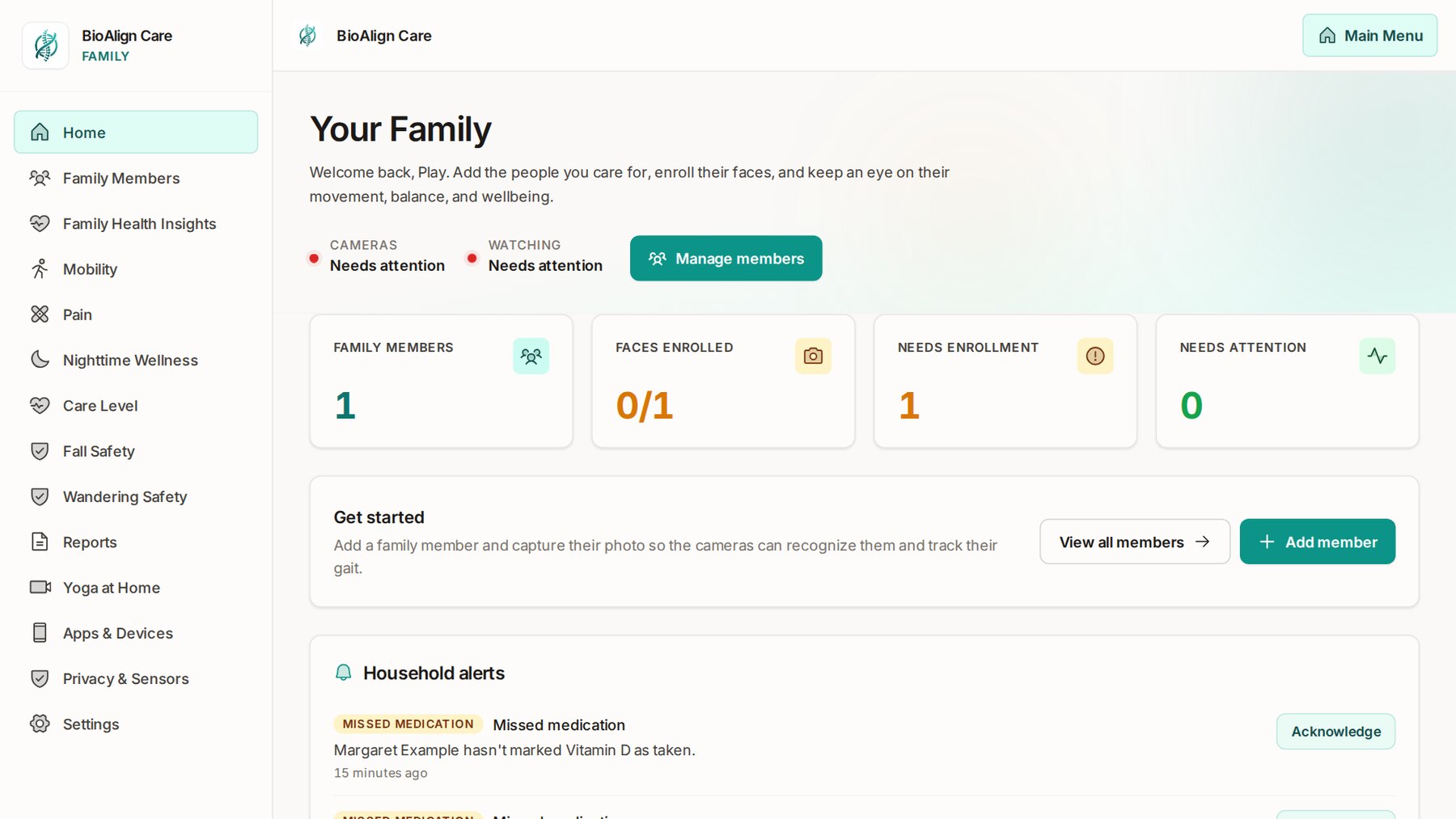Open Yoga at Home
Image resolution: width=1456 pixels, height=819 pixels.
tap(136, 587)
